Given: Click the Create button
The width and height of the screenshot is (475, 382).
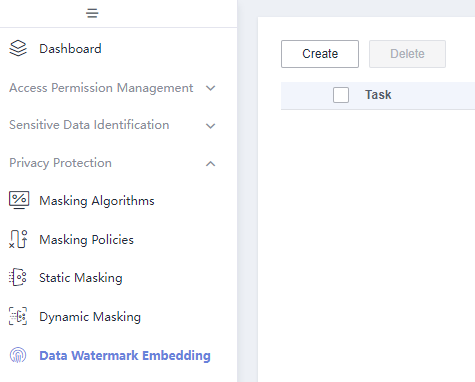Looking at the screenshot, I should (320, 54).
